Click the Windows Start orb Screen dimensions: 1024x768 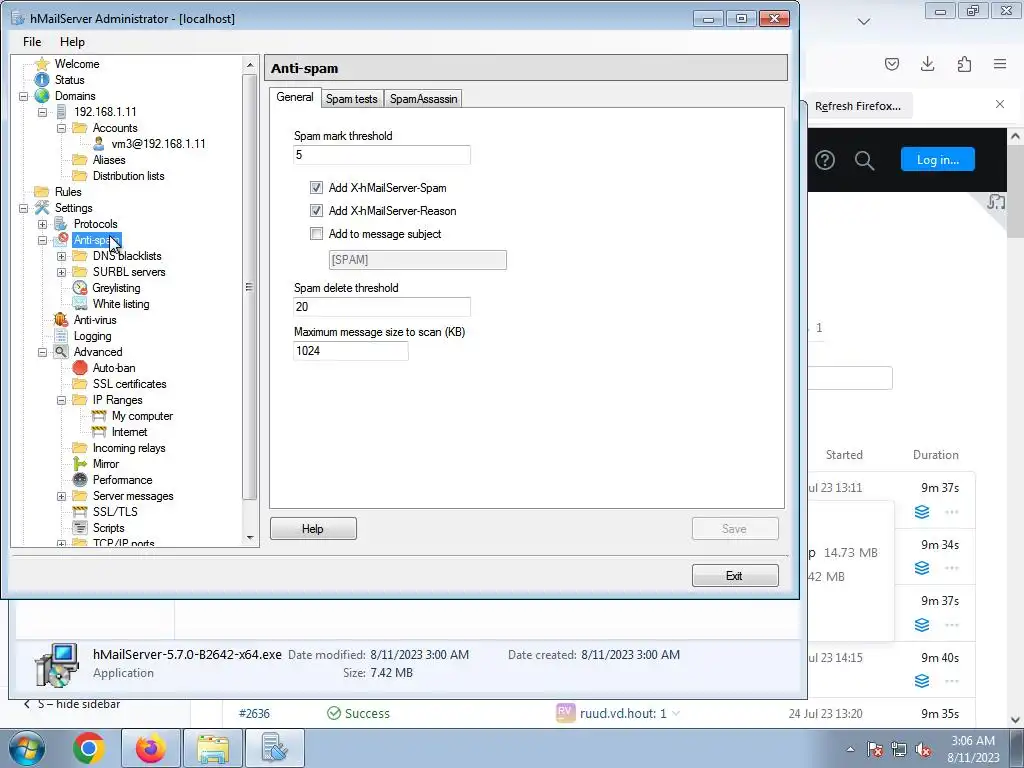point(27,748)
